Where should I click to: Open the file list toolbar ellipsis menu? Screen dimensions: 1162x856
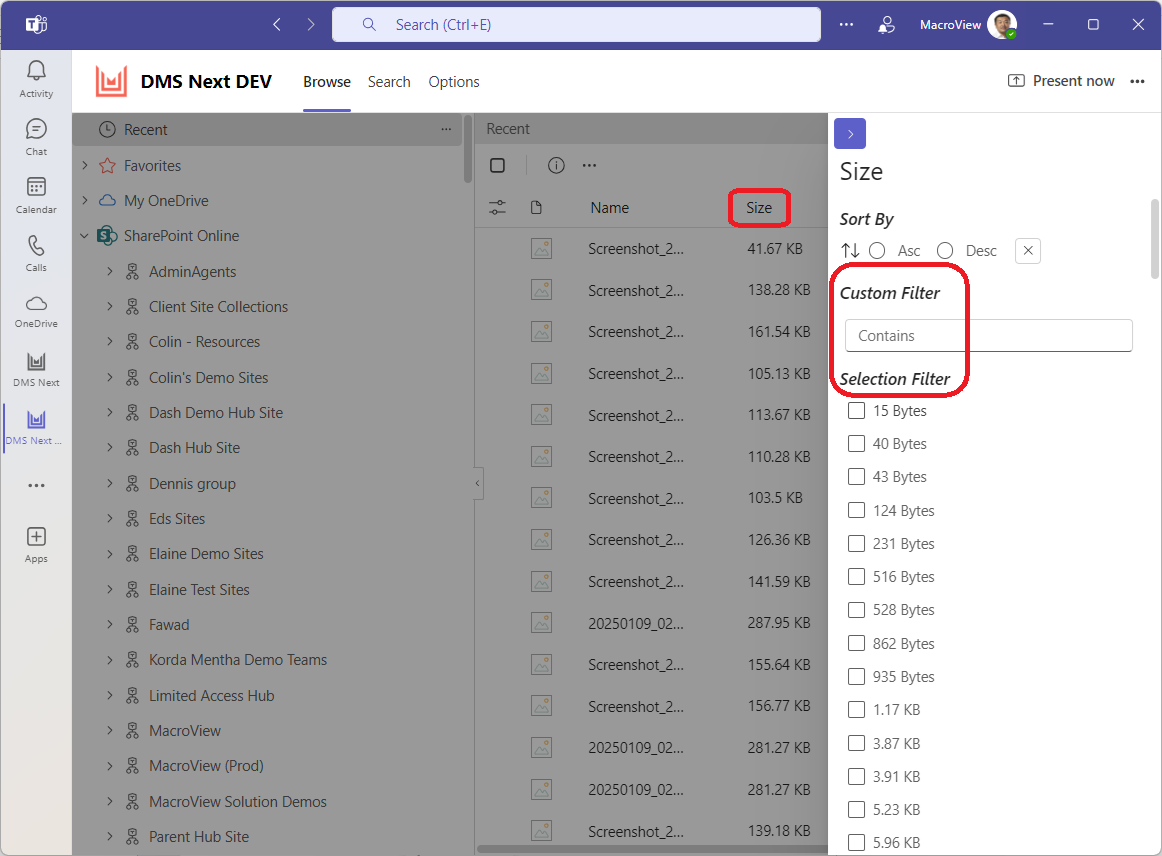589,165
